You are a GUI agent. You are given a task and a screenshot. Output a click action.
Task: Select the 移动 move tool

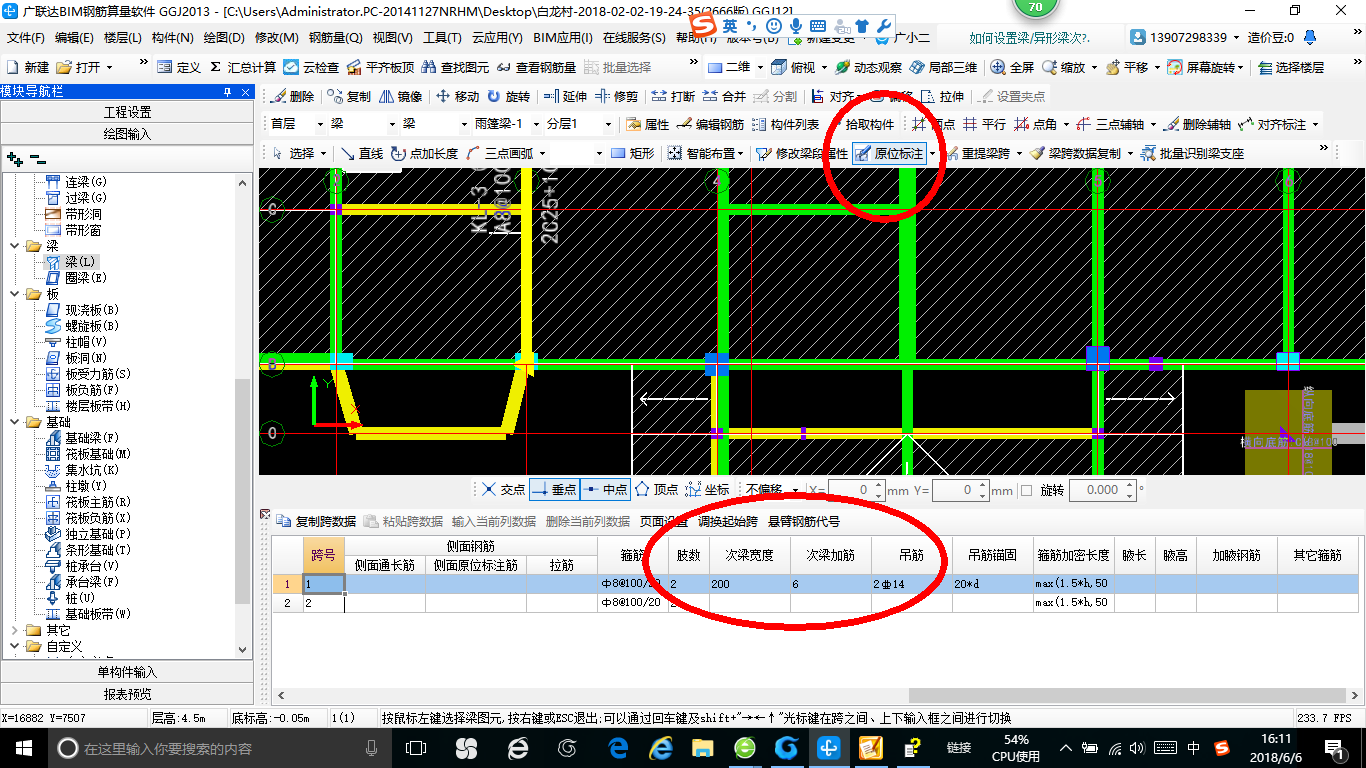pos(457,97)
